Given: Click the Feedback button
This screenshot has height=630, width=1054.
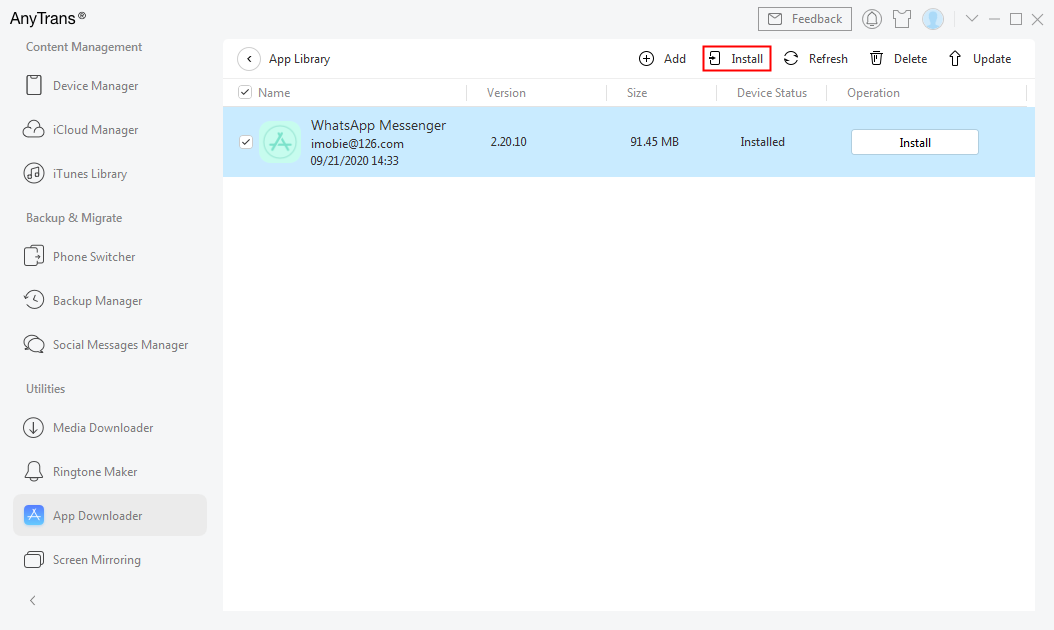Looking at the screenshot, I should 805,19.
